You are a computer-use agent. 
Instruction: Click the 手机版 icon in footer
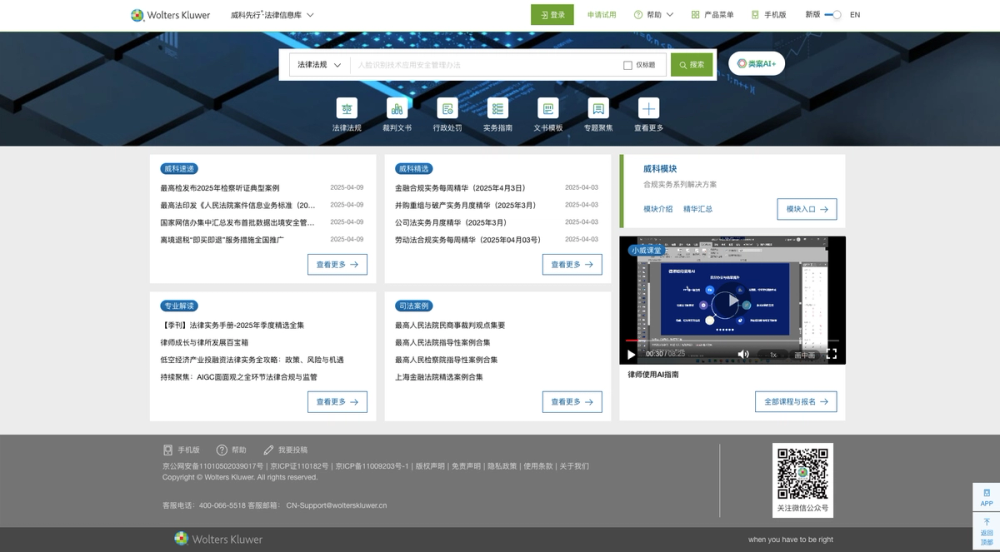coord(168,450)
